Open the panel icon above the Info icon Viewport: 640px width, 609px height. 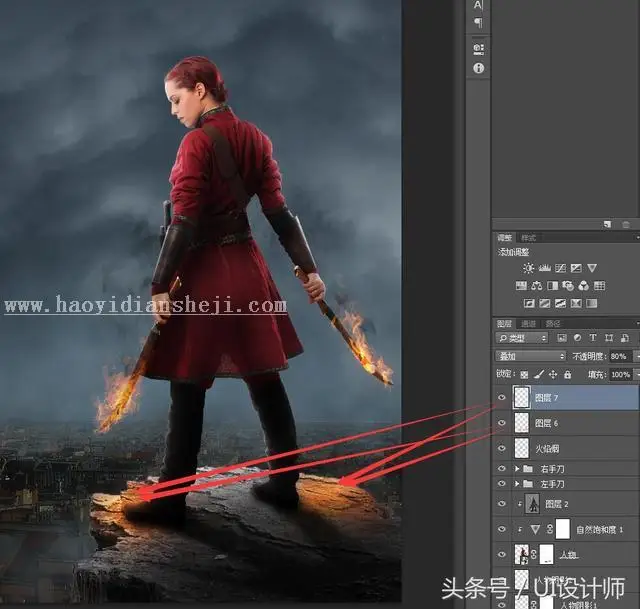[478, 49]
